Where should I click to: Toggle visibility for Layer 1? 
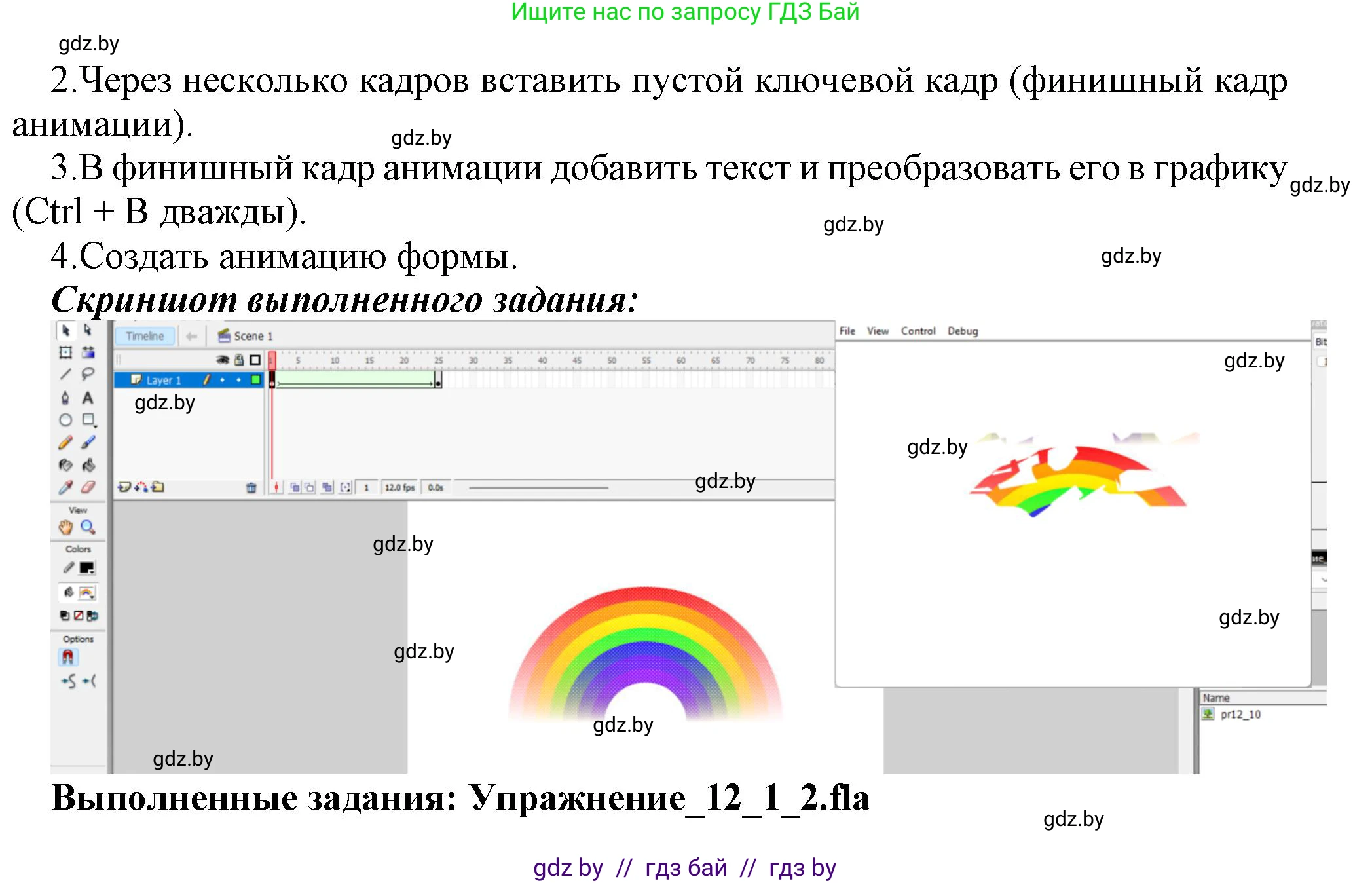tap(222, 380)
